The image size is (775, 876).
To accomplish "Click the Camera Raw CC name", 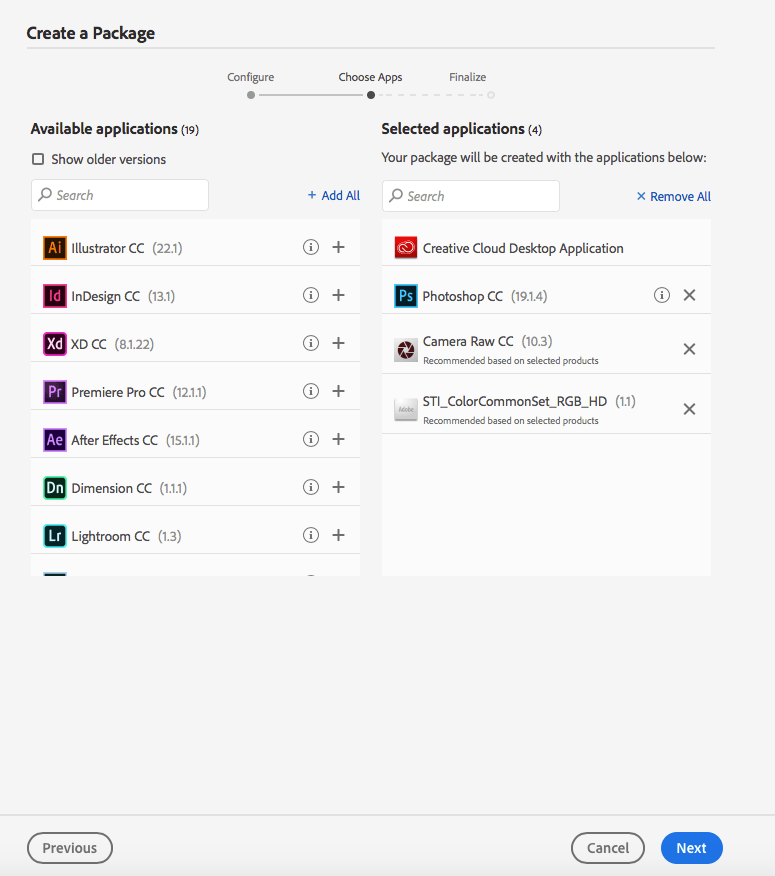I will pyautogui.click(x=468, y=341).
